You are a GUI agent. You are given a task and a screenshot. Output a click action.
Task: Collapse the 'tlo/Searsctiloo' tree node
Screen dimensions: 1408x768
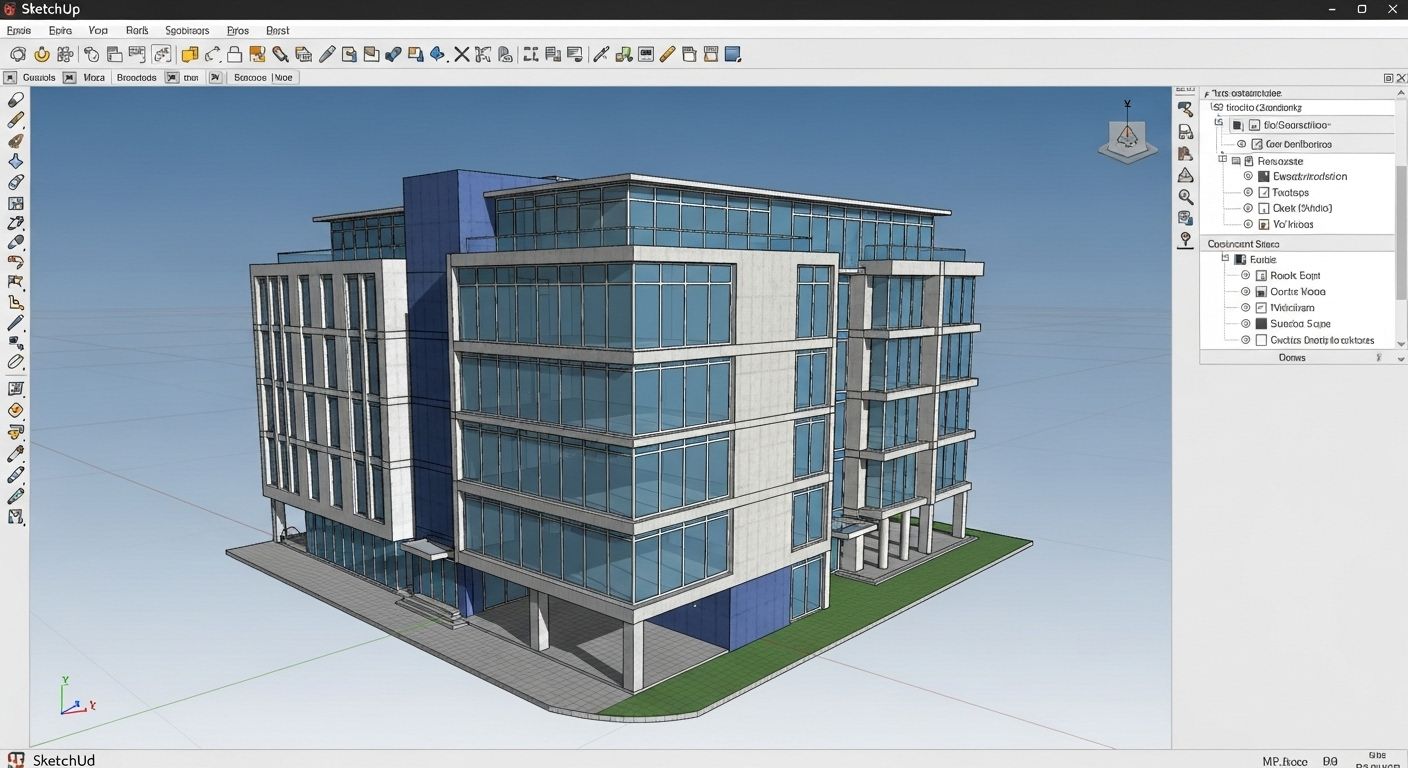1219,123
